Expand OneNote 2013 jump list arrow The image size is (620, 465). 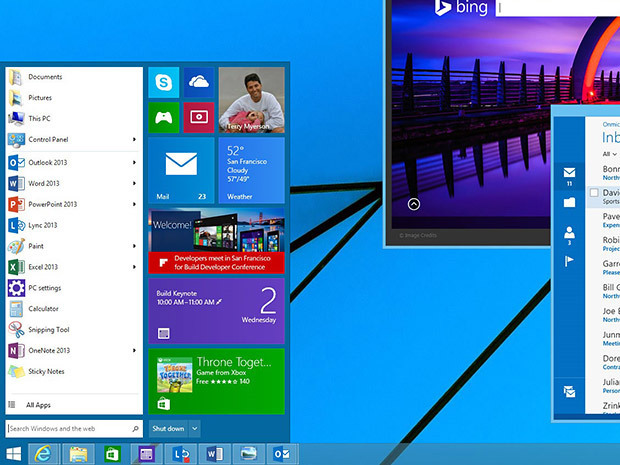[134, 350]
